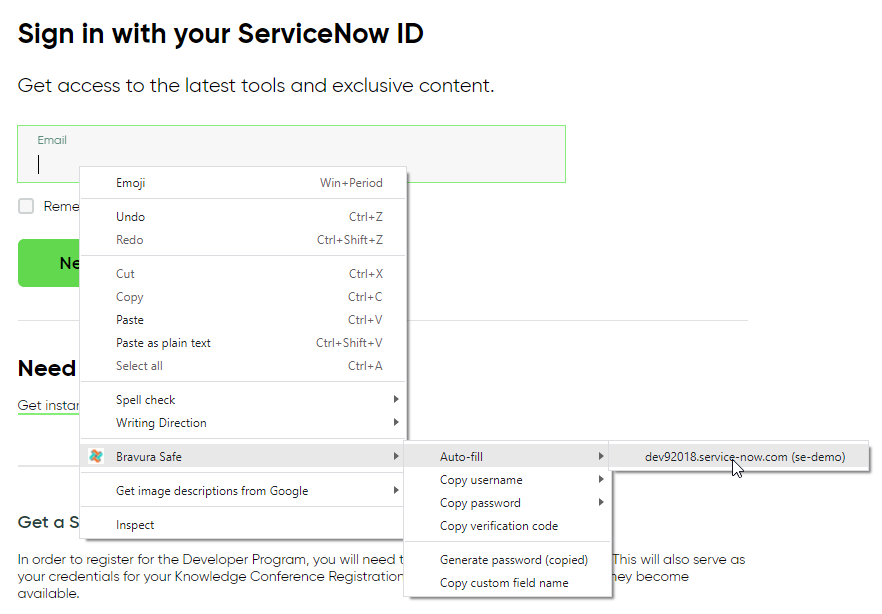The height and width of the screenshot is (614, 882).
Task: Select Paste as plain text option
Action: [163, 343]
